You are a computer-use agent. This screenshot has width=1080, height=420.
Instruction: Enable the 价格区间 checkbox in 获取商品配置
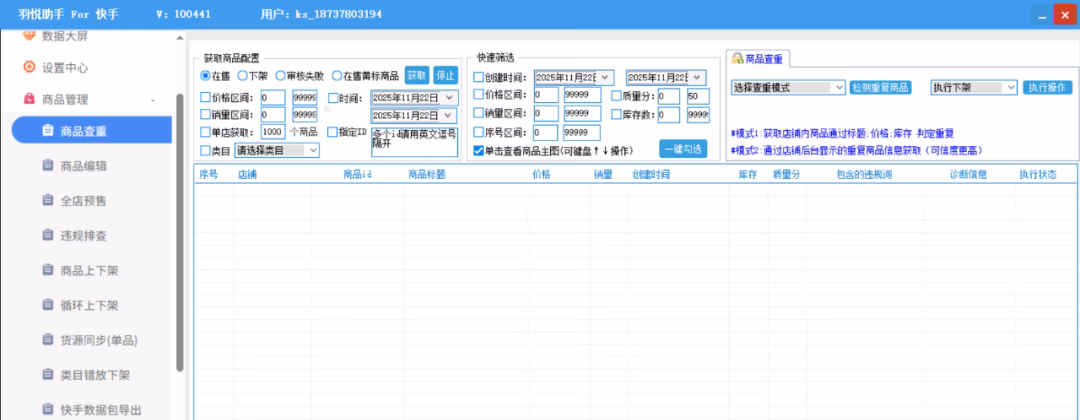tap(206, 98)
